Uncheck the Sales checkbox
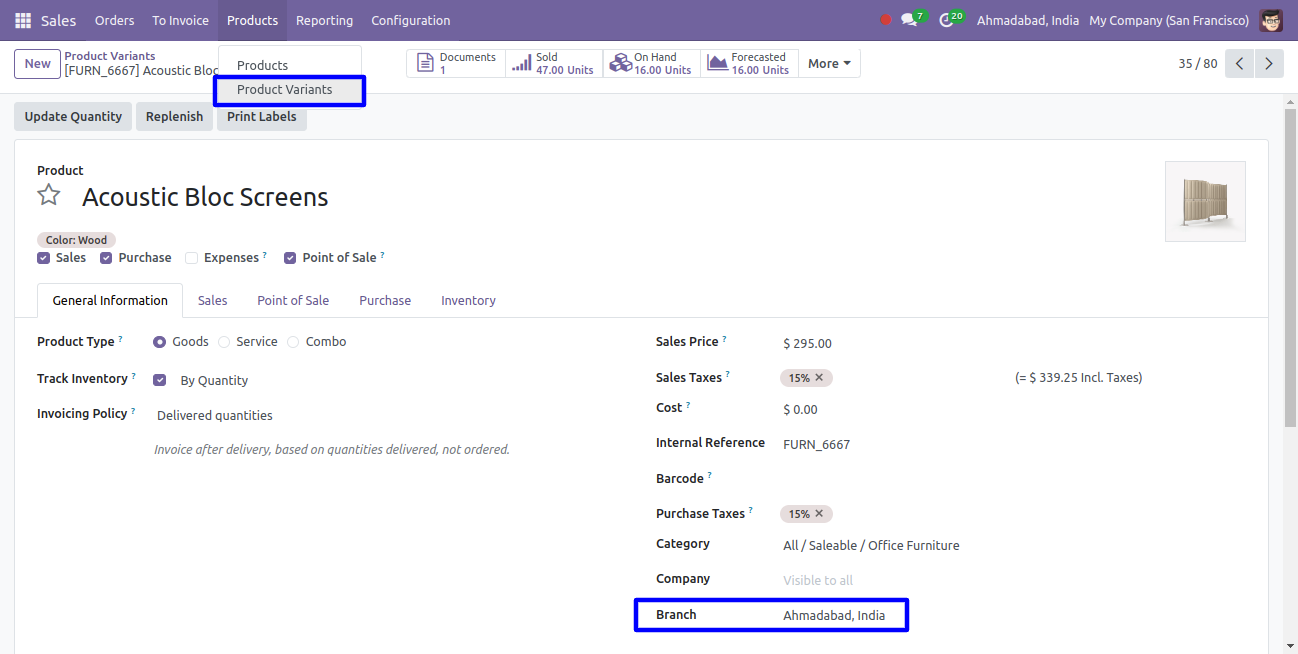This screenshot has width=1298, height=654. point(44,258)
